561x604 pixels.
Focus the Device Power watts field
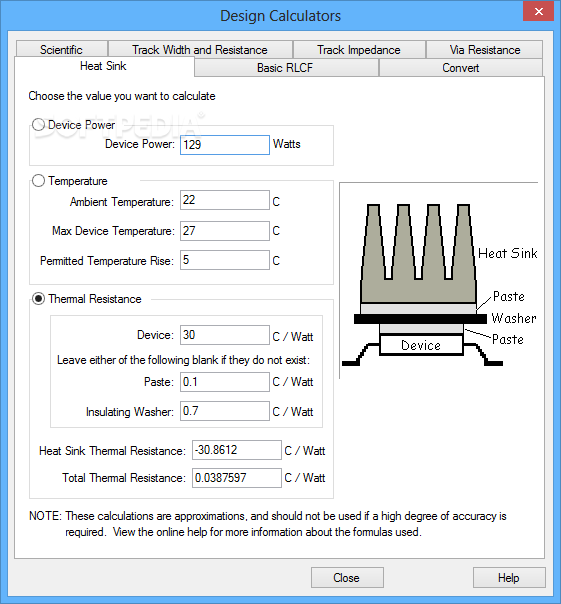[x=225, y=145]
